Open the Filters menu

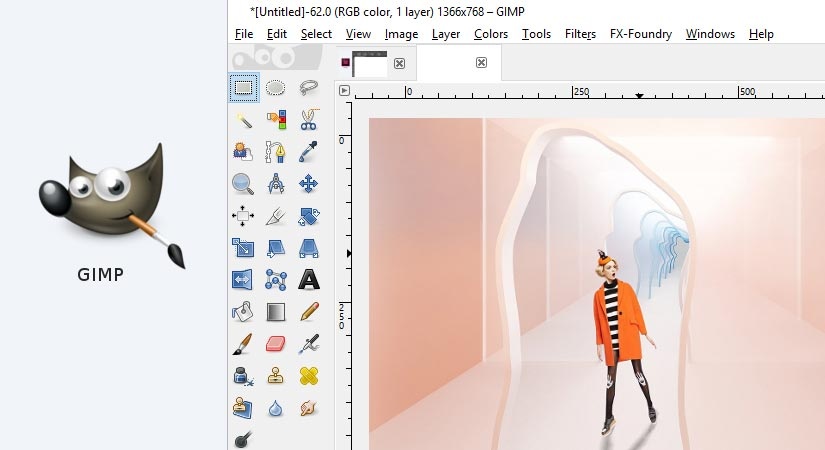click(x=580, y=34)
